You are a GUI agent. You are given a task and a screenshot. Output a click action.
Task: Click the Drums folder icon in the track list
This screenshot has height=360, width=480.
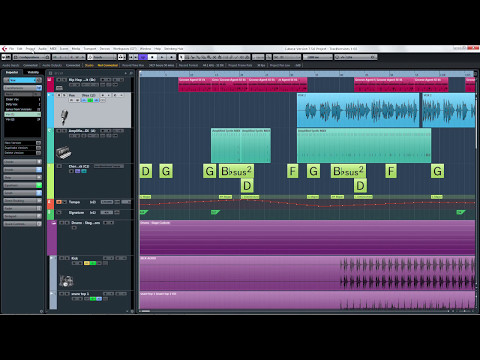[x=53, y=223]
